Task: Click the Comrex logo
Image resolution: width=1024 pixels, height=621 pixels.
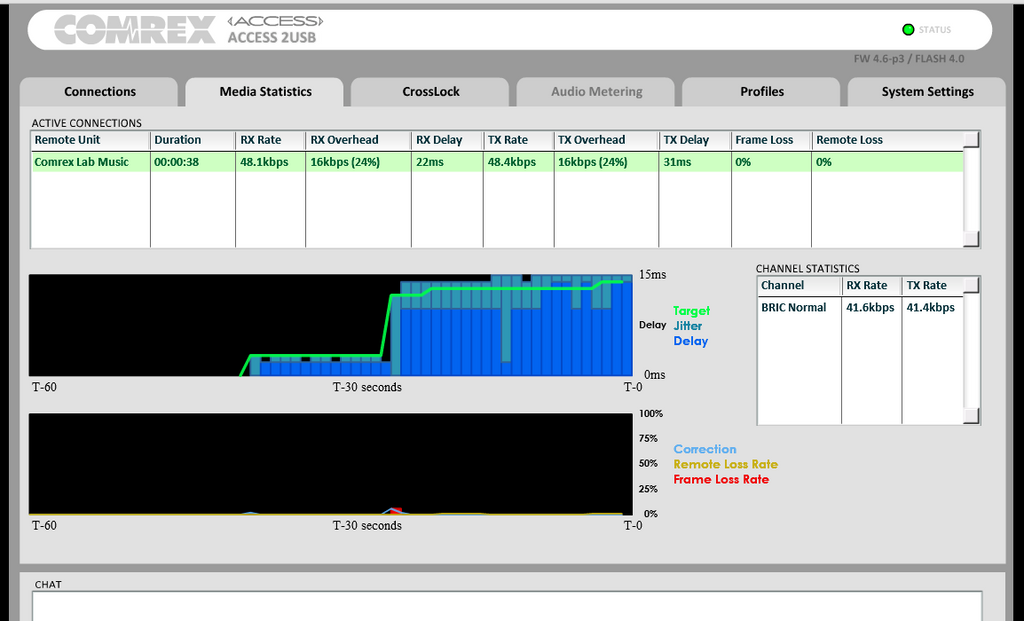Action: (135, 30)
